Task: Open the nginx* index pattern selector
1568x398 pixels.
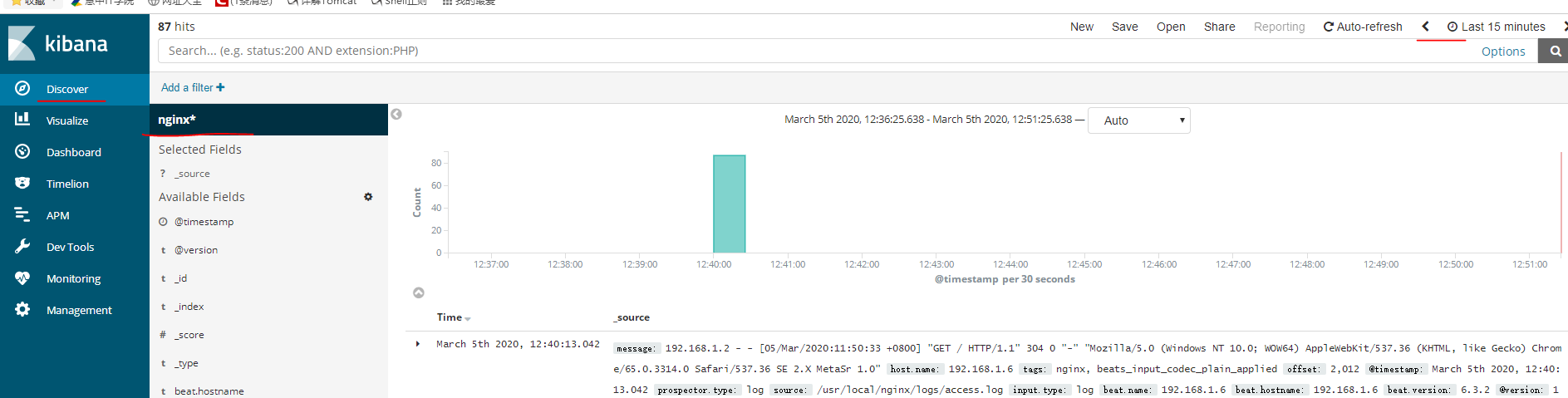Action: pyautogui.click(x=268, y=120)
